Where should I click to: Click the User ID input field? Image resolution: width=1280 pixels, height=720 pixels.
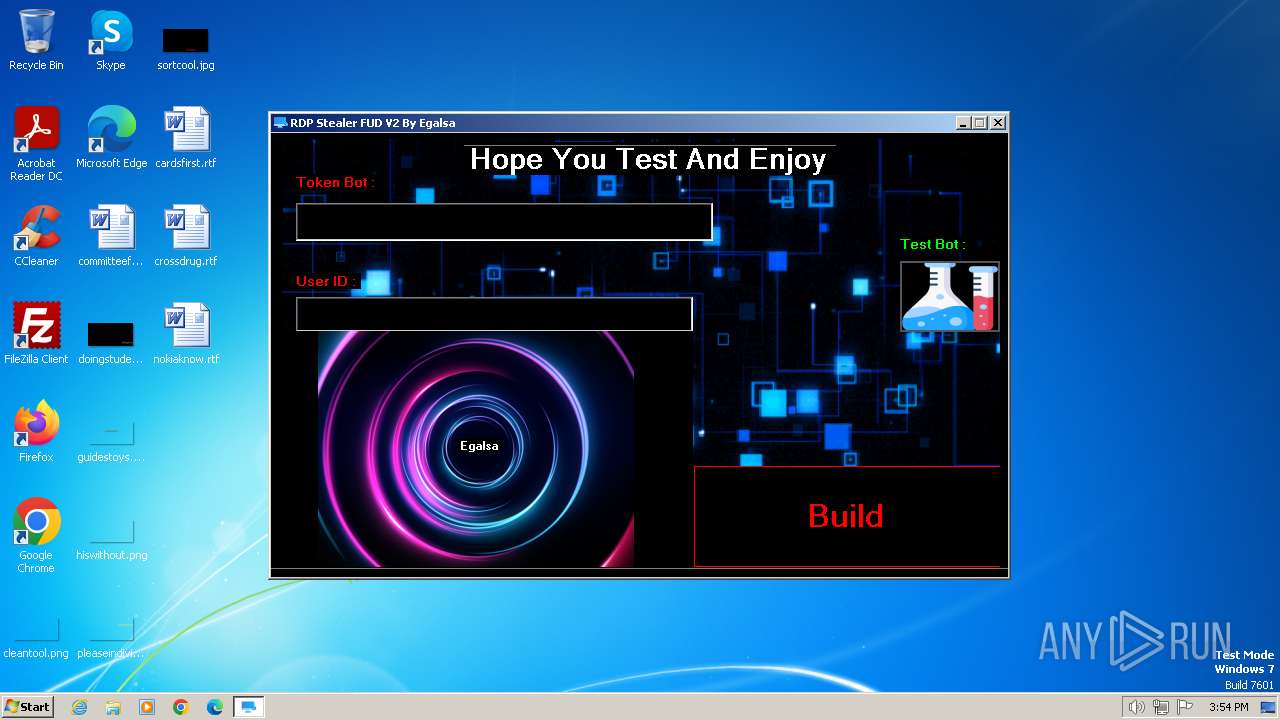494,314
